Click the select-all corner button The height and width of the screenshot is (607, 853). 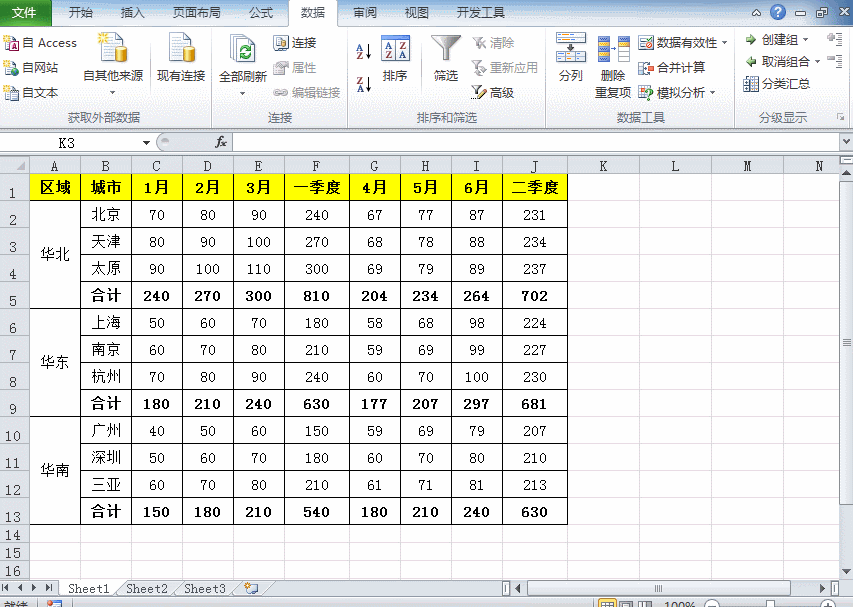click(x=15, y=165)
